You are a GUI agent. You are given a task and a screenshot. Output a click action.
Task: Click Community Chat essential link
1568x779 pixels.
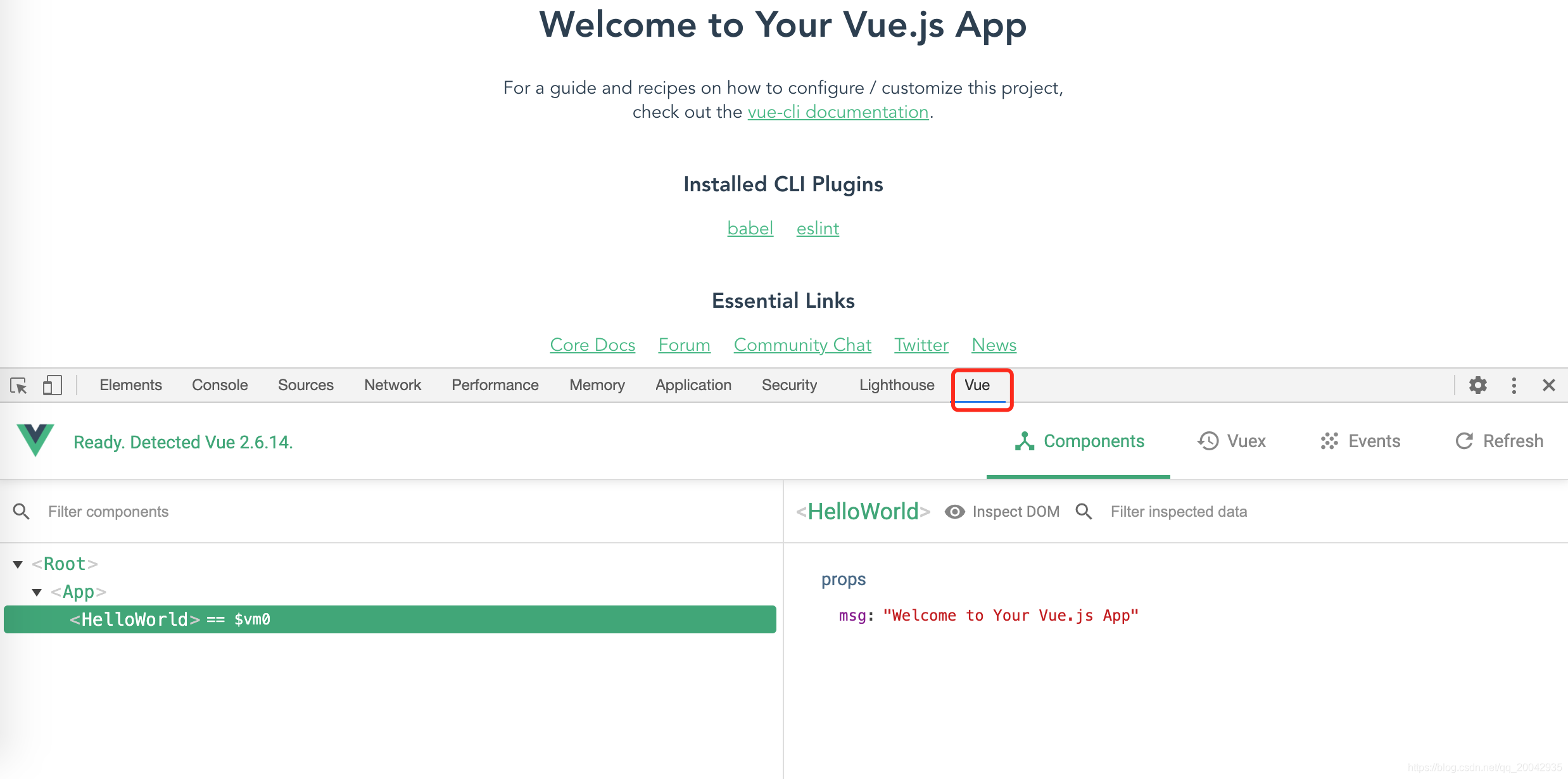[x=800, y=344]
